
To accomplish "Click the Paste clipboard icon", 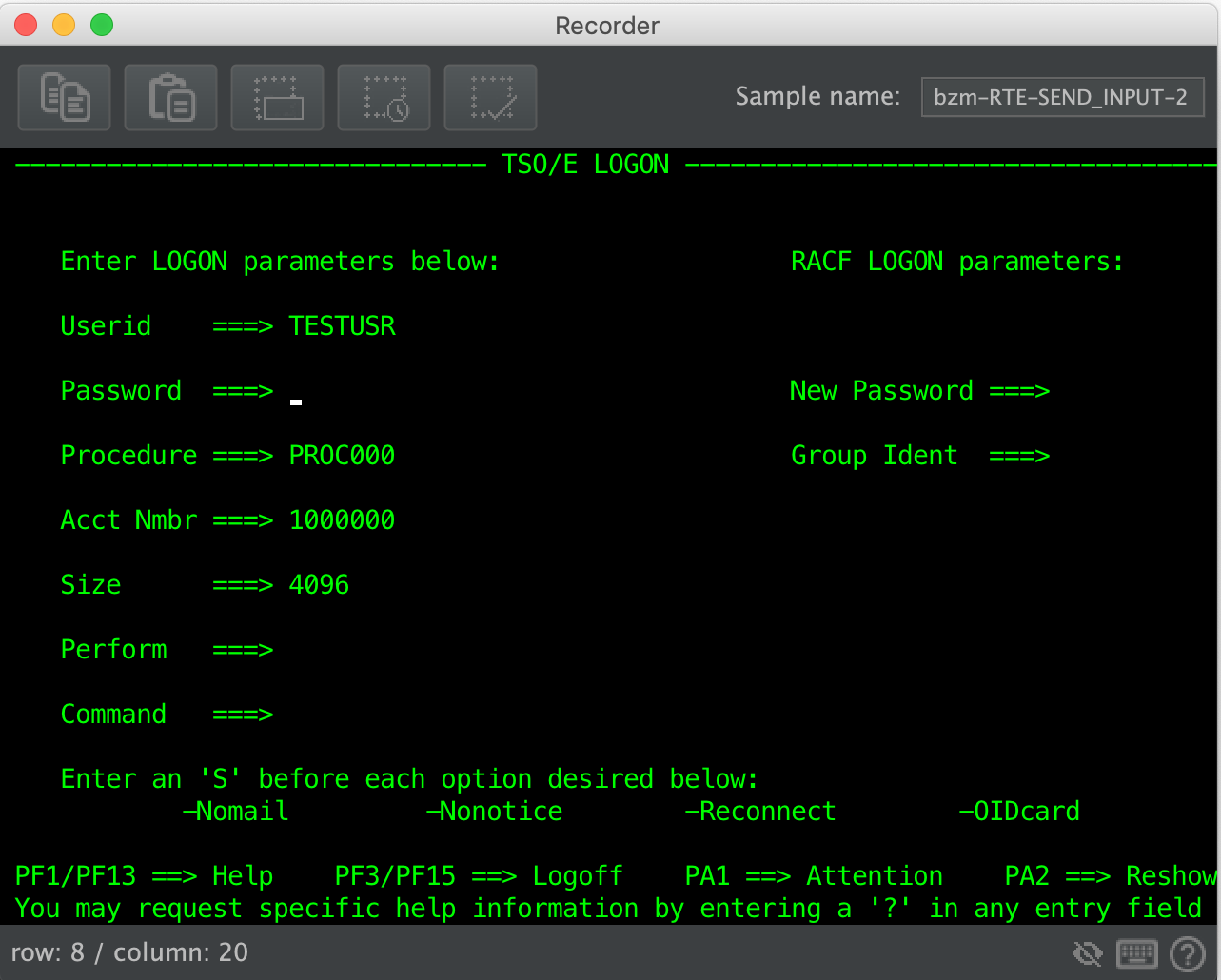I will tap(171, 97).
